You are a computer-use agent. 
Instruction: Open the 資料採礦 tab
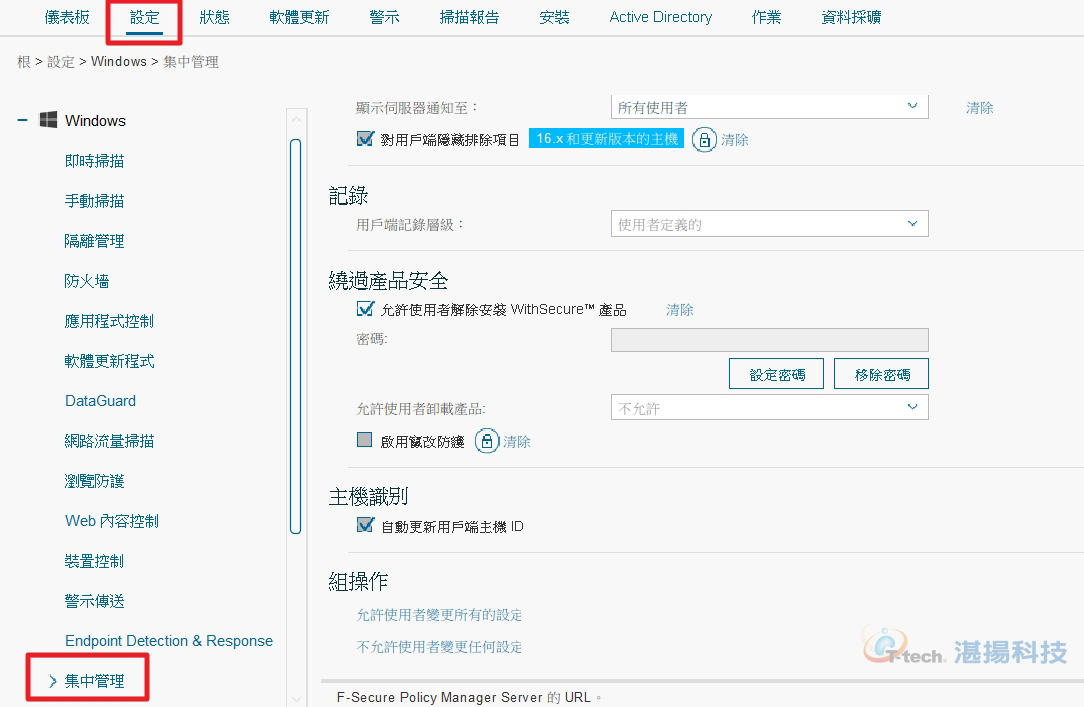pyautogui.click(x=851, y=17)
